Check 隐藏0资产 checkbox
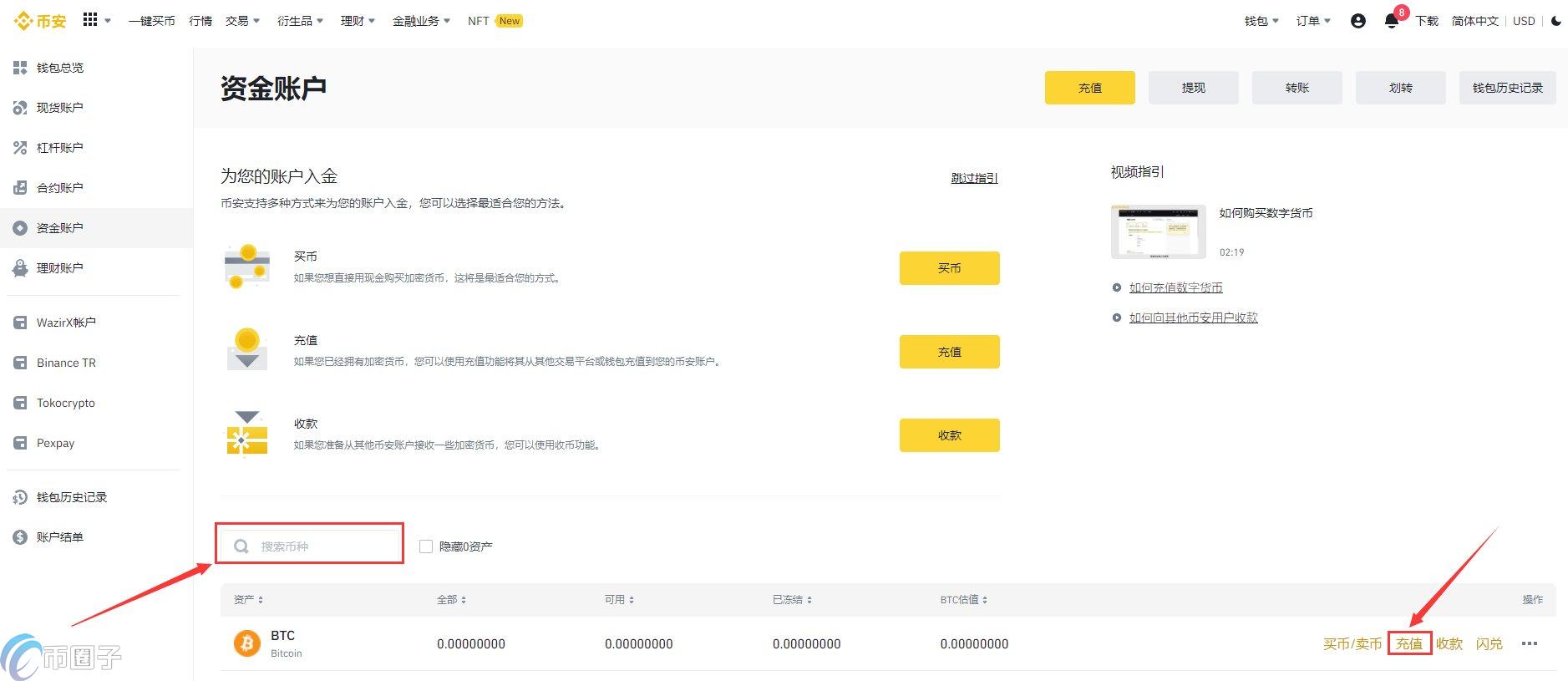 point(426,546)
